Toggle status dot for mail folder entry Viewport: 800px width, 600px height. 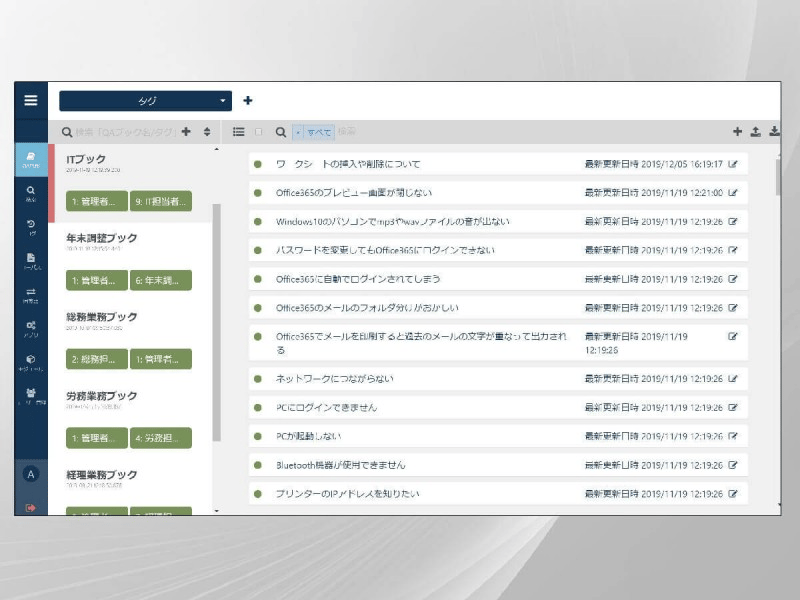coord(258,308)
